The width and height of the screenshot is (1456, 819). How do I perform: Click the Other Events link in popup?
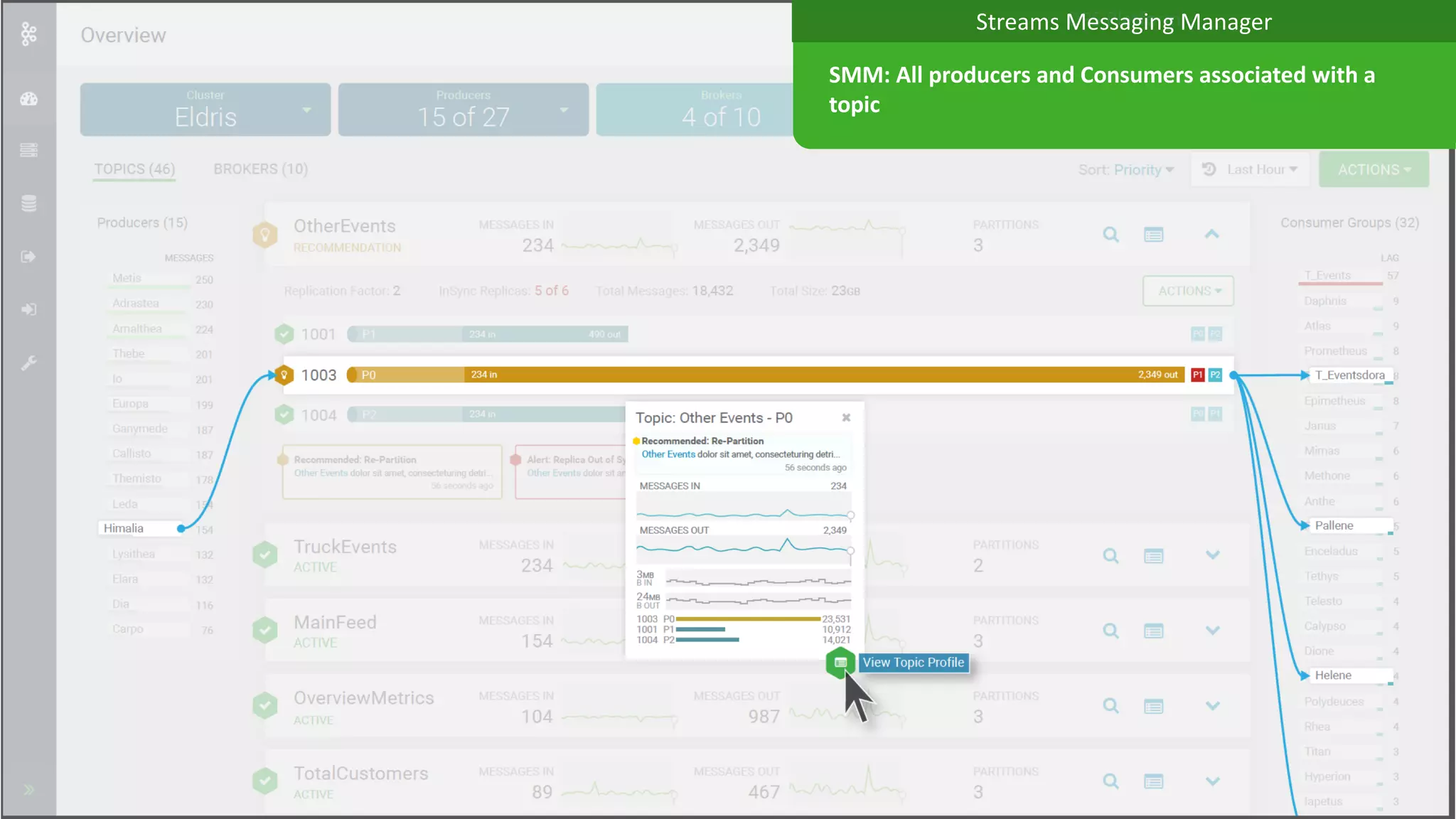coord(668,454)
